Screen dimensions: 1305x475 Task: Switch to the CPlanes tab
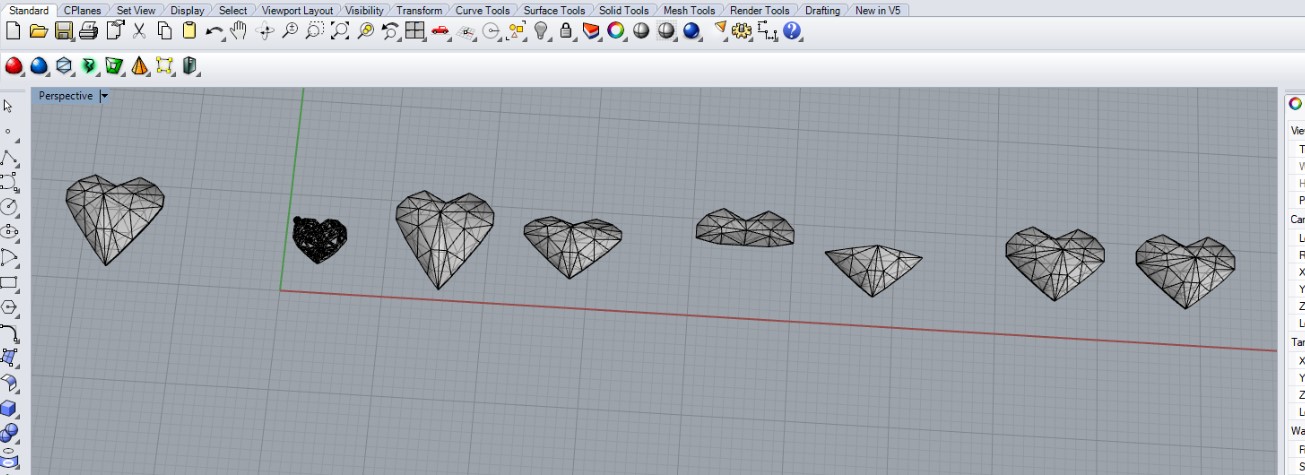tap(82, 10)
